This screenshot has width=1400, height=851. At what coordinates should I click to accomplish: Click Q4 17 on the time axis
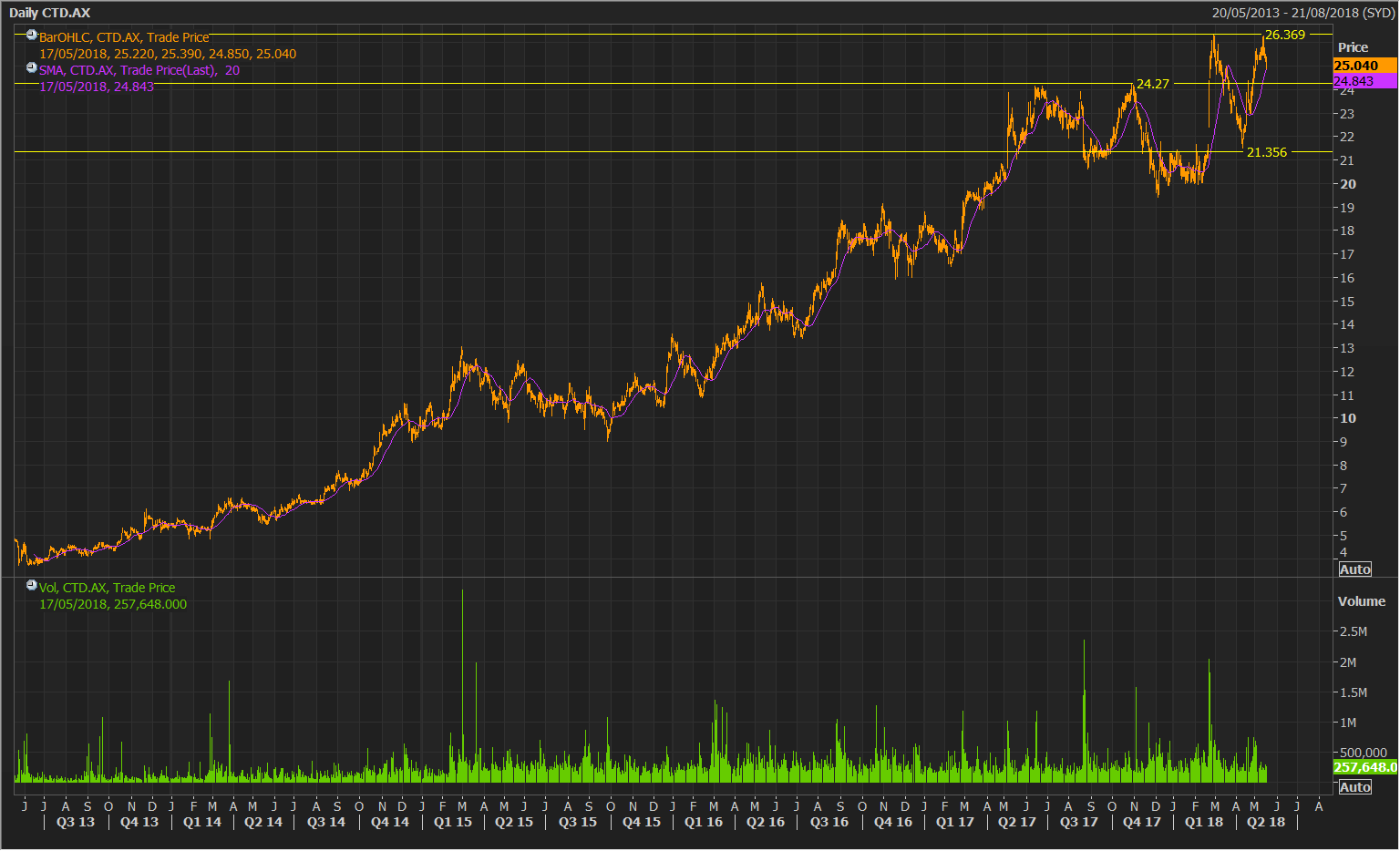pyautogui.click(x=1142, y=822)
